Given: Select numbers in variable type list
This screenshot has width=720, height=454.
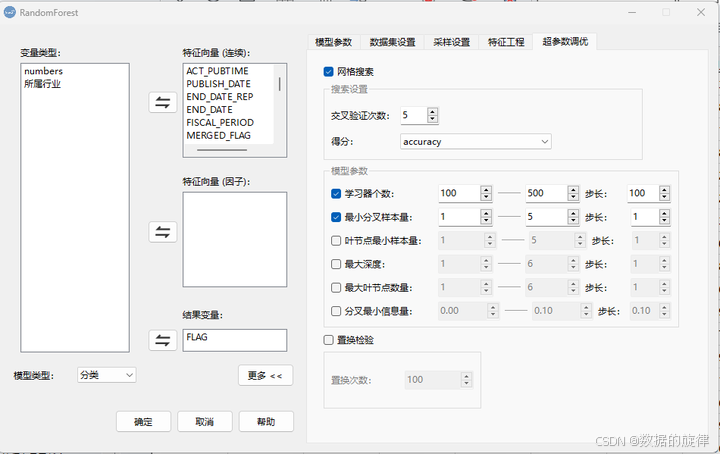Looking at the screenshot, I should tap(43, 71).
